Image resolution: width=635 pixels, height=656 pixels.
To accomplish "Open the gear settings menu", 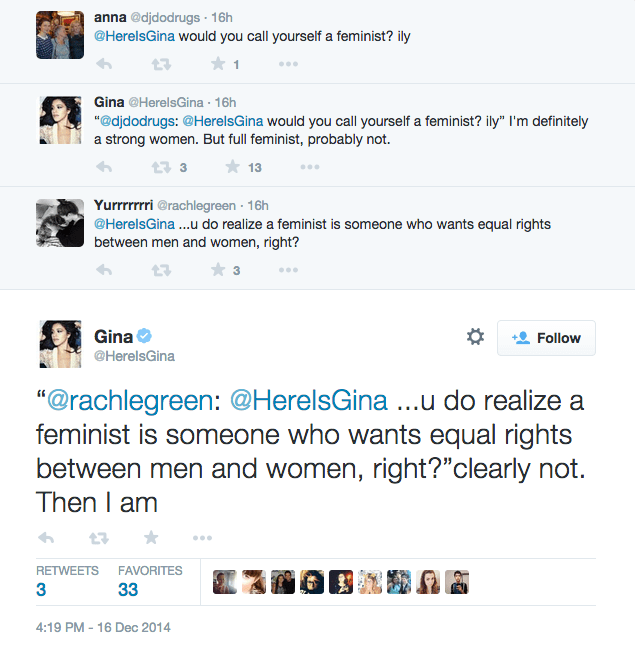I will coord(476,338).
